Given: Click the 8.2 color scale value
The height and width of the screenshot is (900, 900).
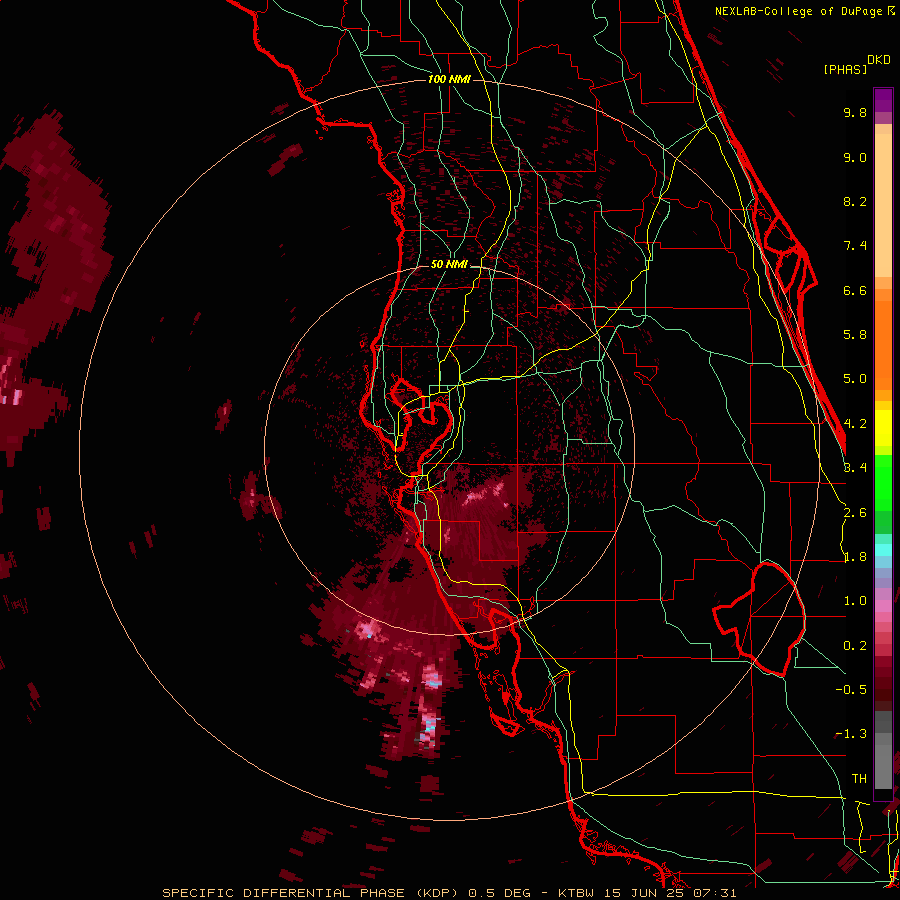Looking at the screenshot, I should pyautogui.click(x=855, y=201).
